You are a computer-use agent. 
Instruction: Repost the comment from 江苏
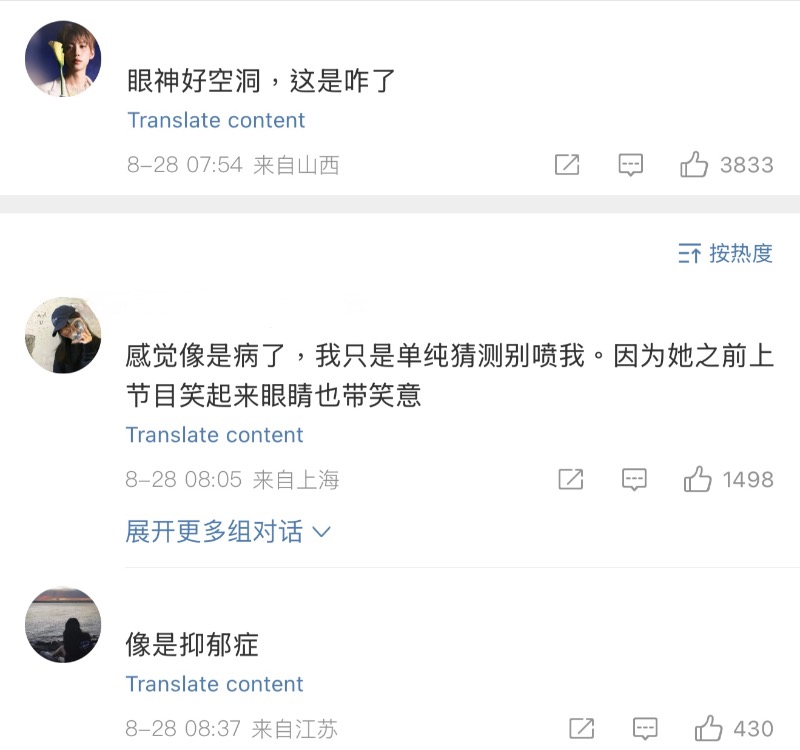(582, 728)
